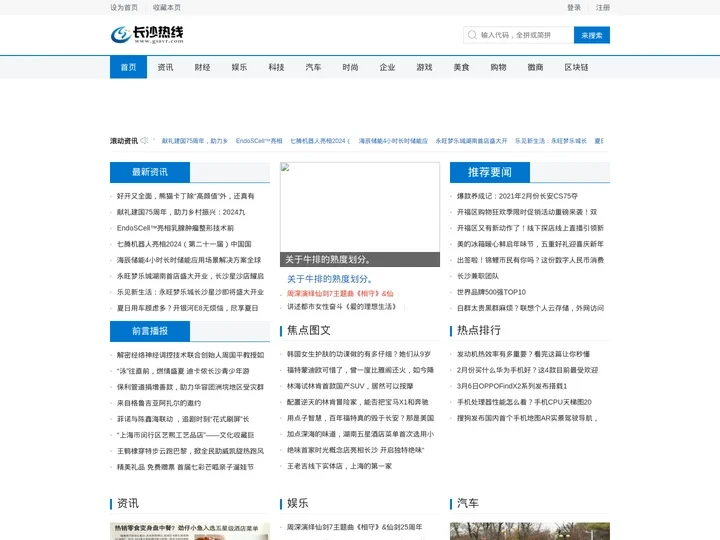Select the 科技 nav item
Image resolution: width=720 pixels, height=540 pixels.
click(x=276, y=67)
